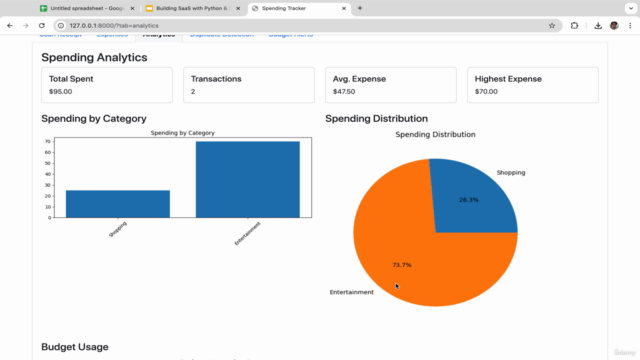Click the Shopping axis label under bar chart
This screenshot has height=360, width=640.
[118, 229]
